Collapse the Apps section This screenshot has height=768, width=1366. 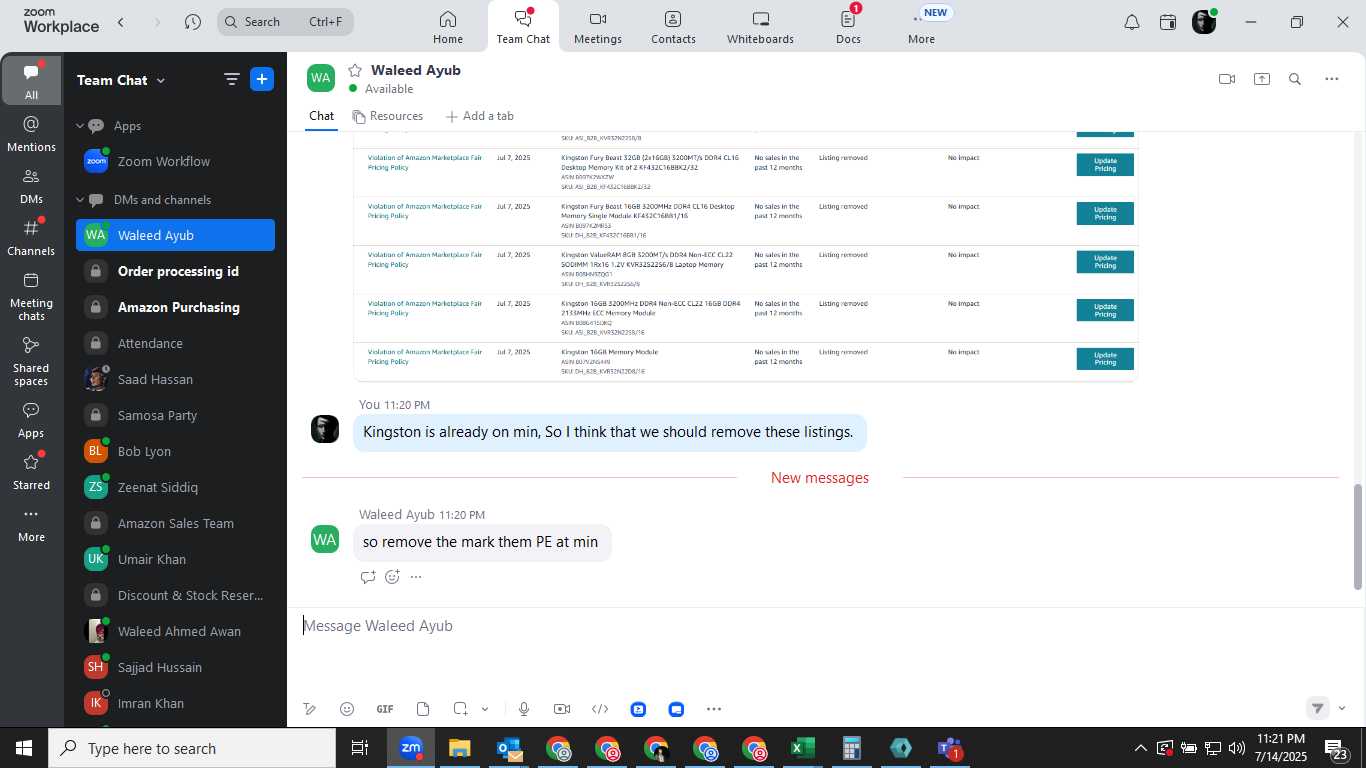(80, 126)
